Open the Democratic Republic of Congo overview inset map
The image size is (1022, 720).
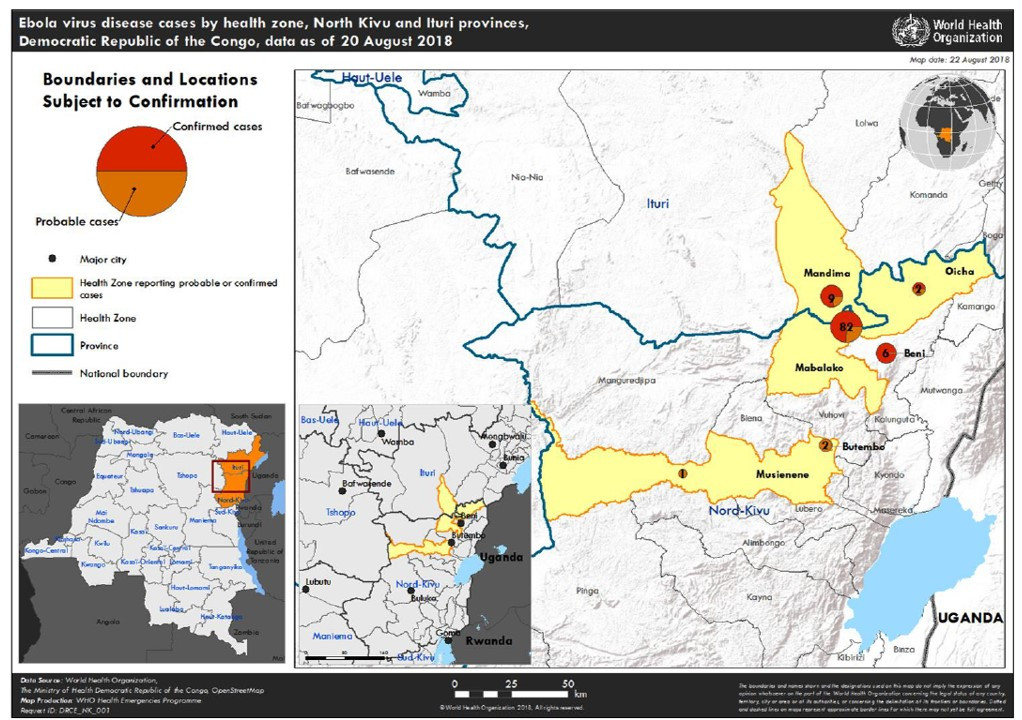[x=152, y=533]
